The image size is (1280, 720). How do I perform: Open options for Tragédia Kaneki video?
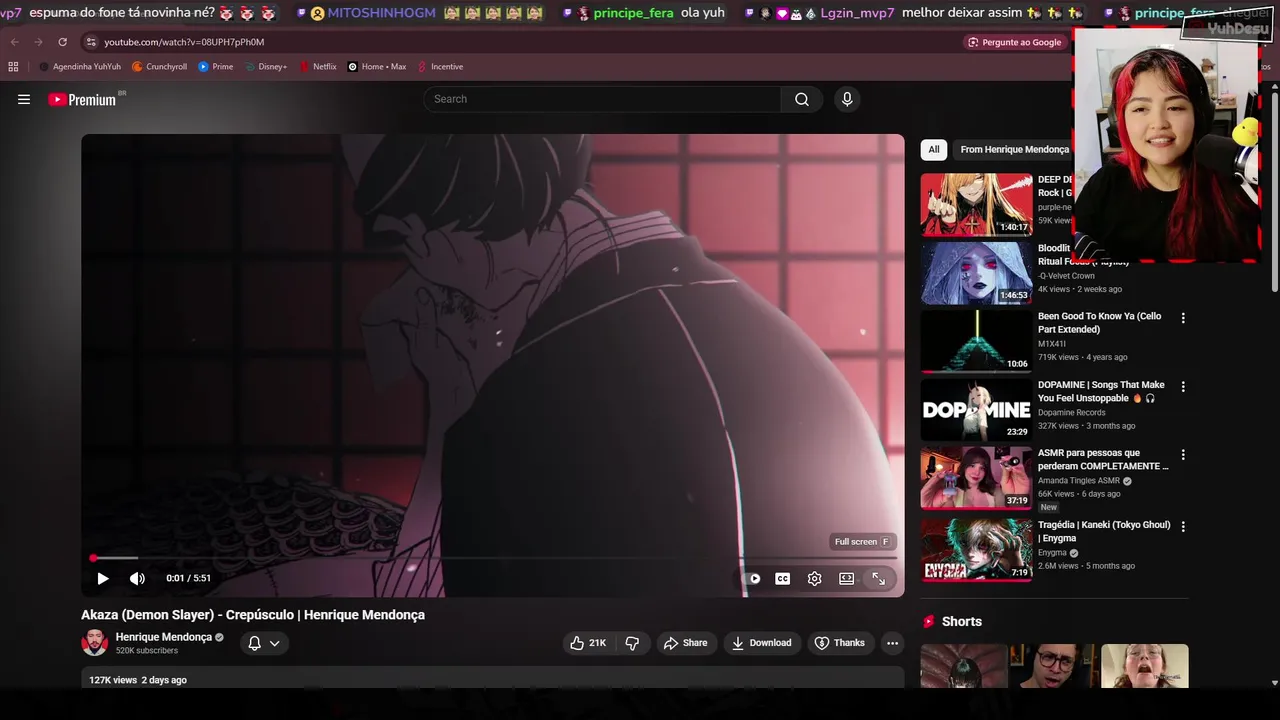pyautogui.click(x=1183, y=526)
